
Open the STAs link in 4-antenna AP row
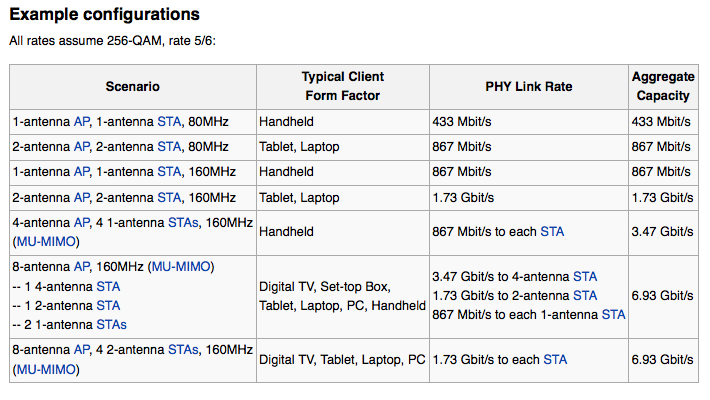tap(183, 222)
